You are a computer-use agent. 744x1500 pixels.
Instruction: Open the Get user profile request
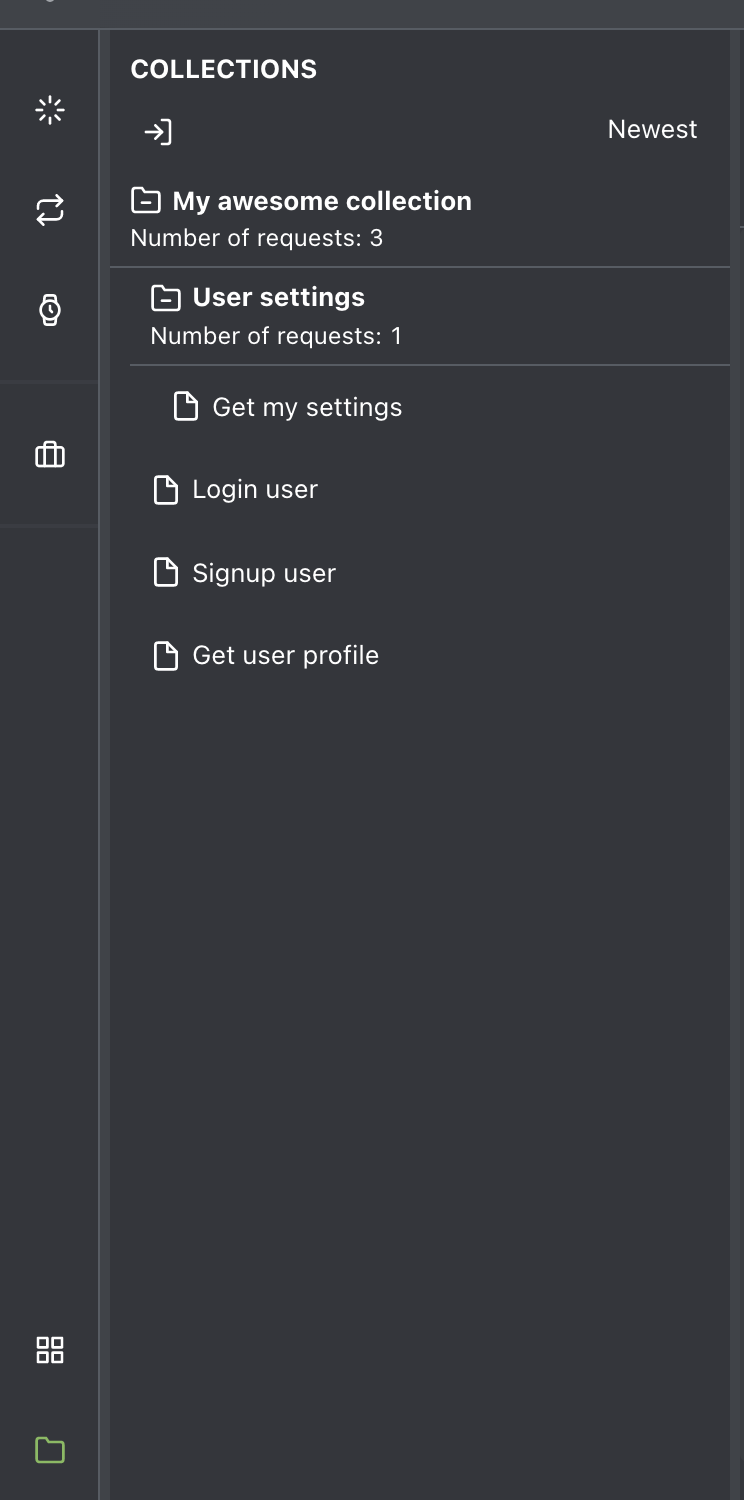point(286,656)
